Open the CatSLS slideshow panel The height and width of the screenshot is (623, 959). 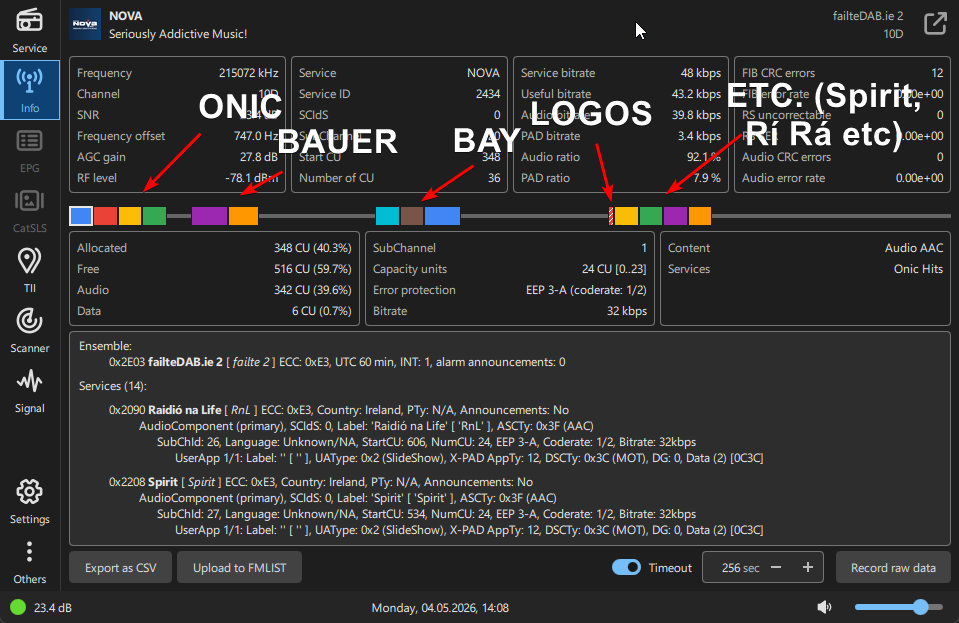coord(29,210)
